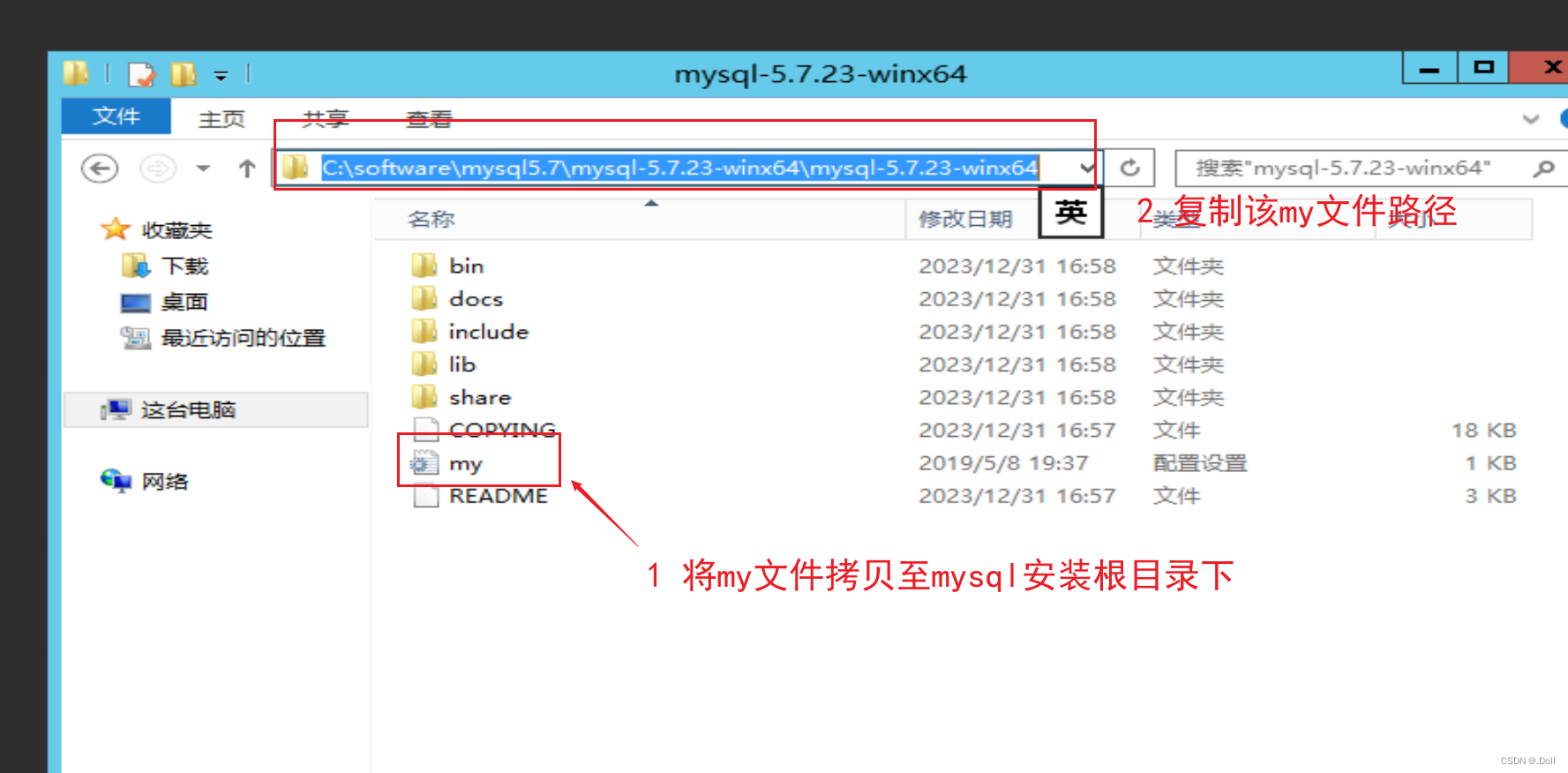Select 网络 in the navigation pane
Screen dimensions: 1568x773
coord(165,482)
